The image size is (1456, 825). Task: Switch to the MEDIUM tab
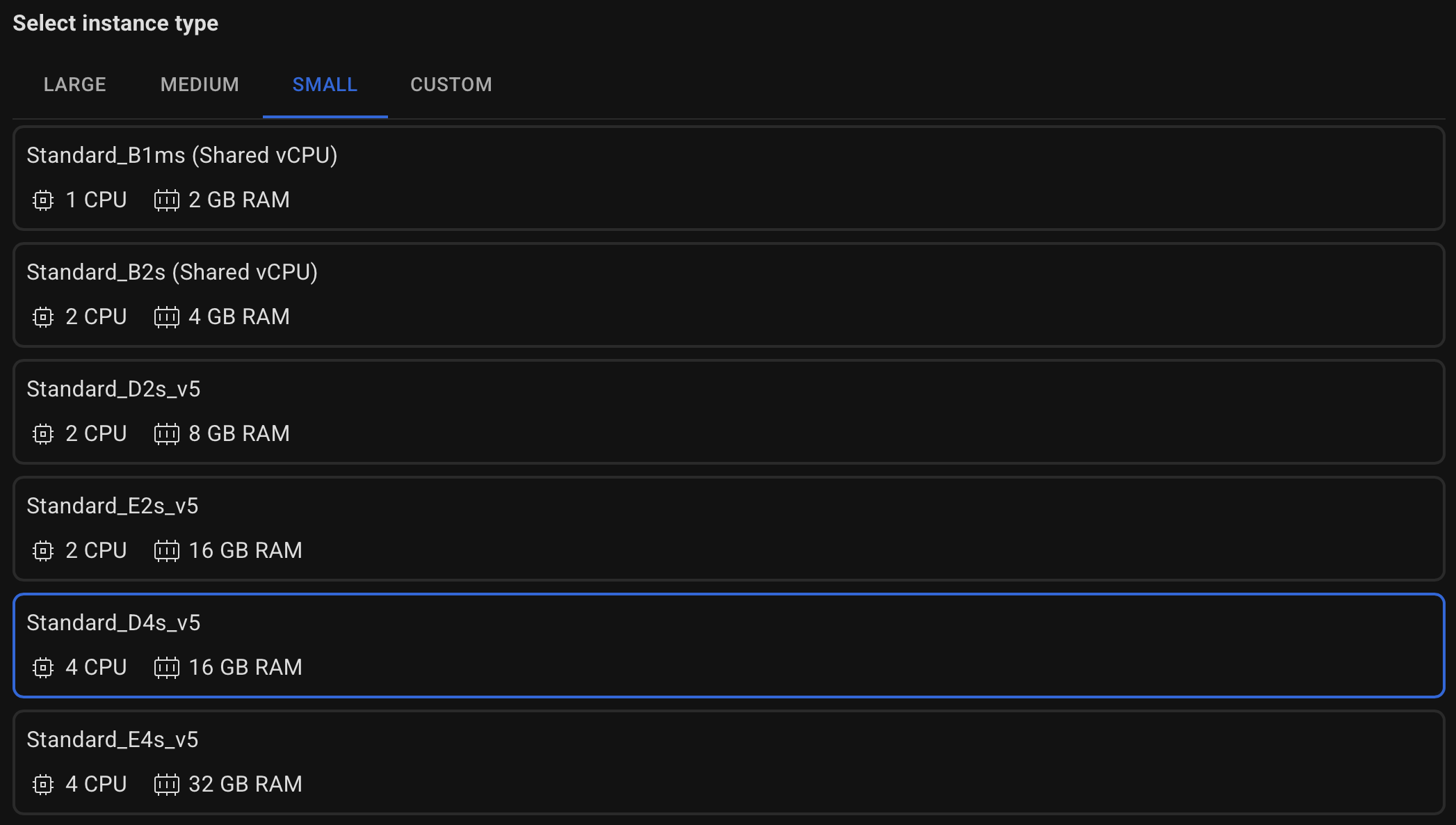tap(200, 85)
